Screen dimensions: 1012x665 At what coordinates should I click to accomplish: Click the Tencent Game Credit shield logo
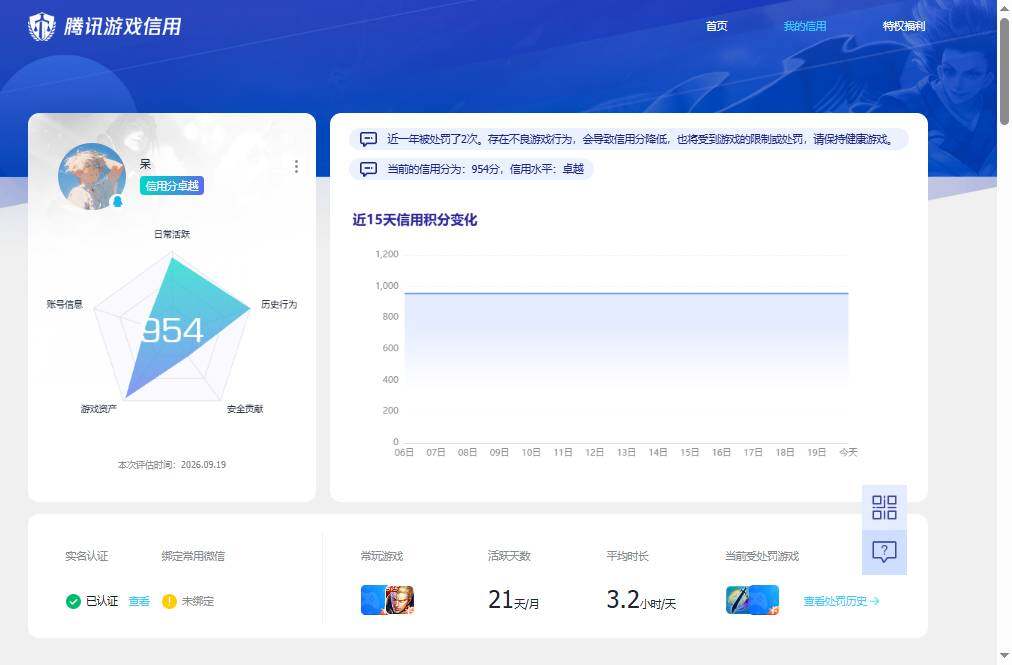click(42, 26)
